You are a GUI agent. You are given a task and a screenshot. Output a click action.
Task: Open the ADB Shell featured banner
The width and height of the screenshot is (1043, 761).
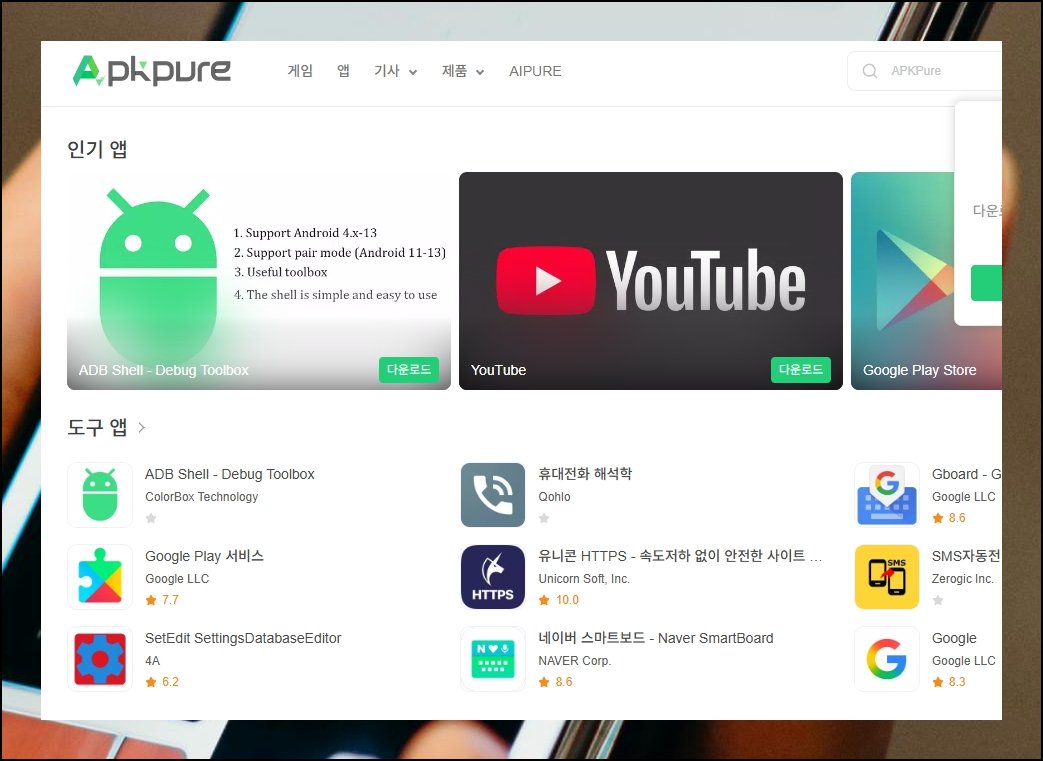tap(259, 281)
